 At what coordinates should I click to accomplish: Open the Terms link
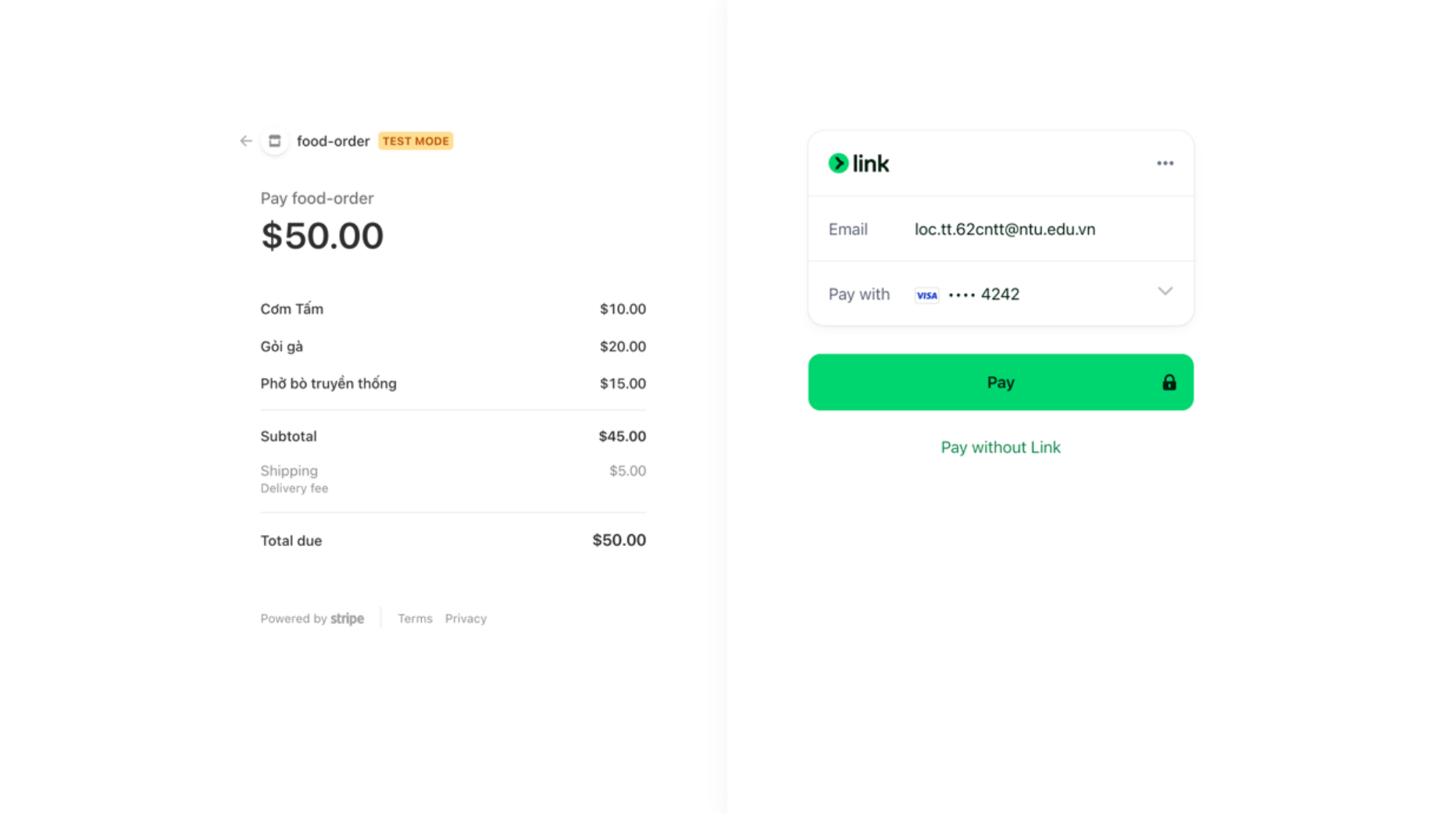point(415,619)
